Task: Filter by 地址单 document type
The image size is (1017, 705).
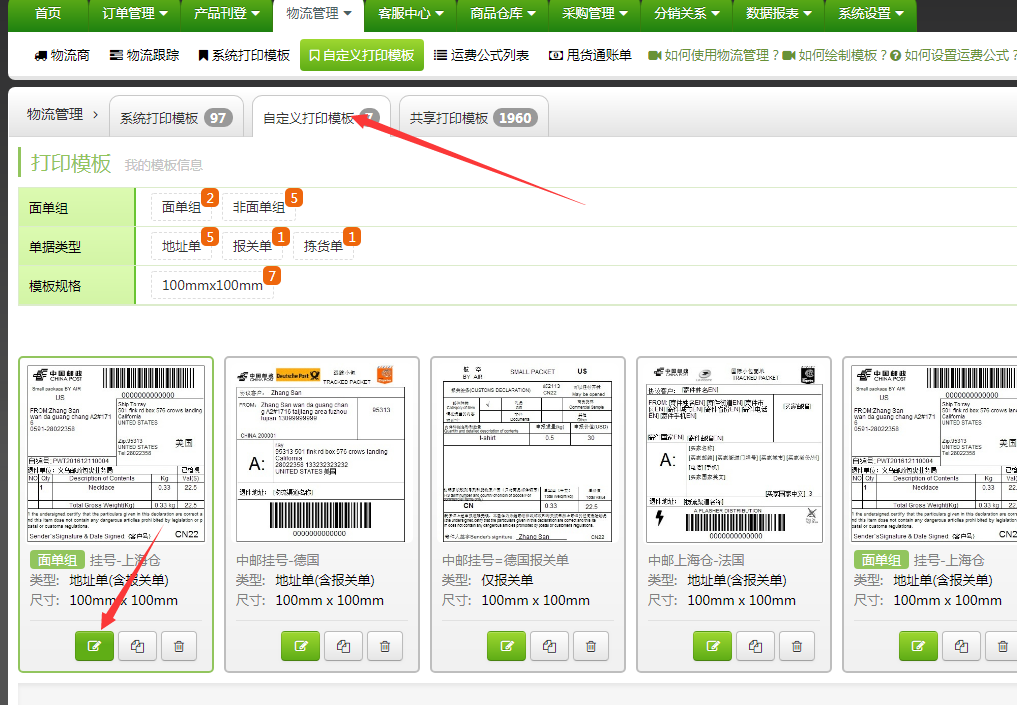Action: 182,246
